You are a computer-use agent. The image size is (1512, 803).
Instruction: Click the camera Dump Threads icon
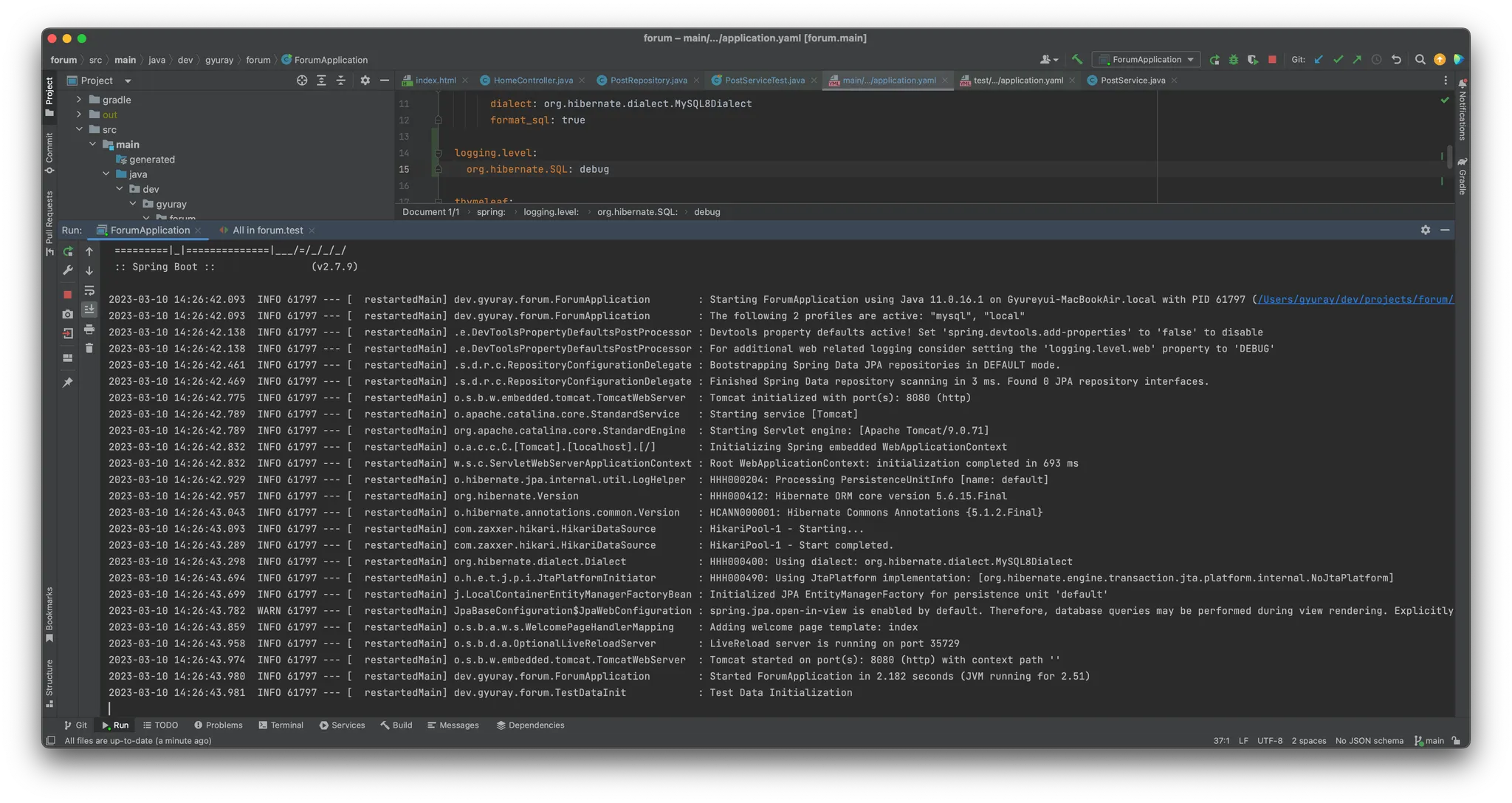click(68, 314)
